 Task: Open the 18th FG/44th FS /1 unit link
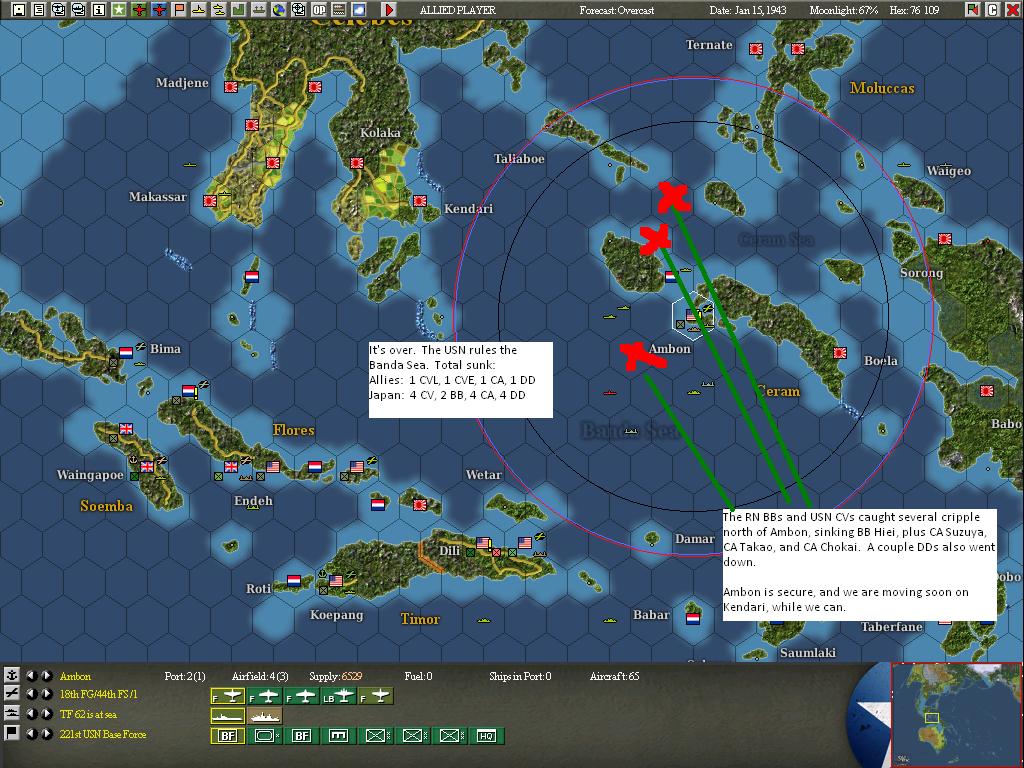[99, 695]
